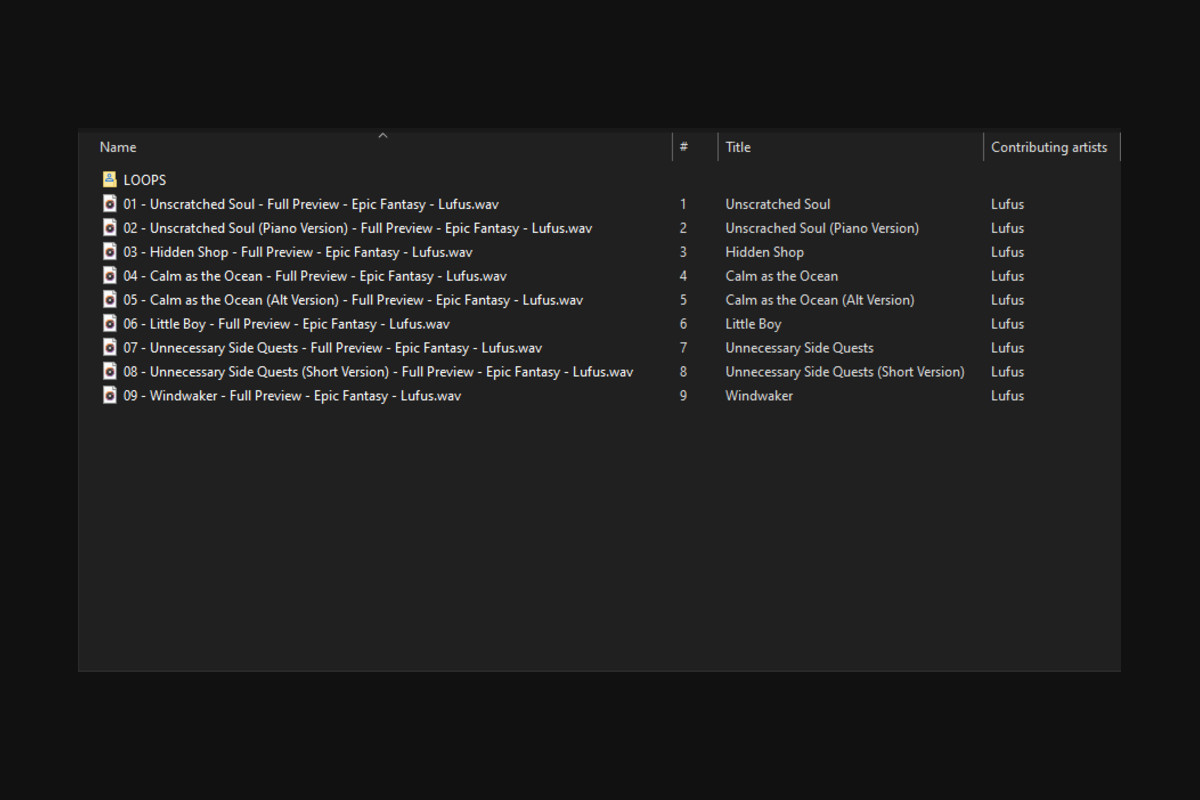Click the LOOPS folder icon

pos(110,180)
